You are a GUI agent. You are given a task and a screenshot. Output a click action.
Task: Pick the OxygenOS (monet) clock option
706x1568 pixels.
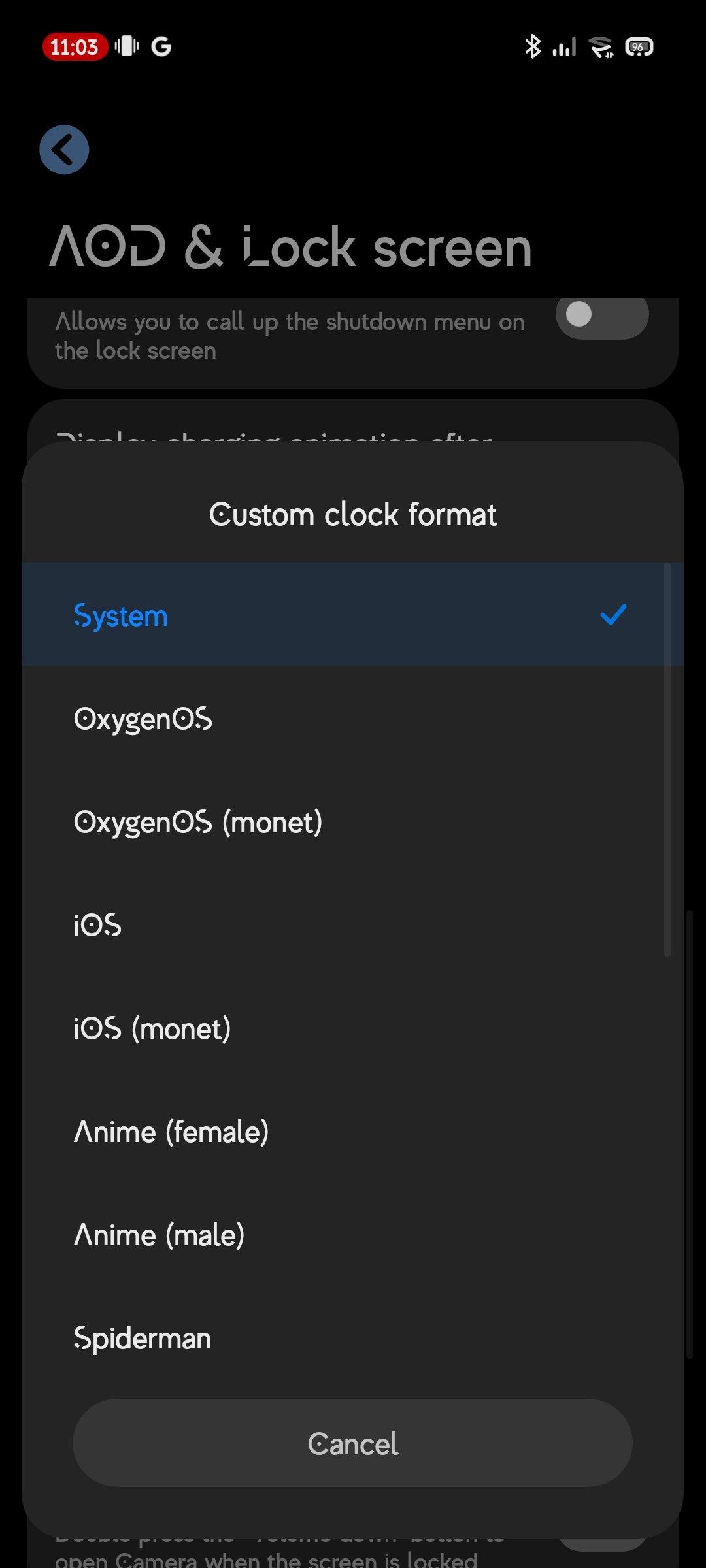coord(198,822)
